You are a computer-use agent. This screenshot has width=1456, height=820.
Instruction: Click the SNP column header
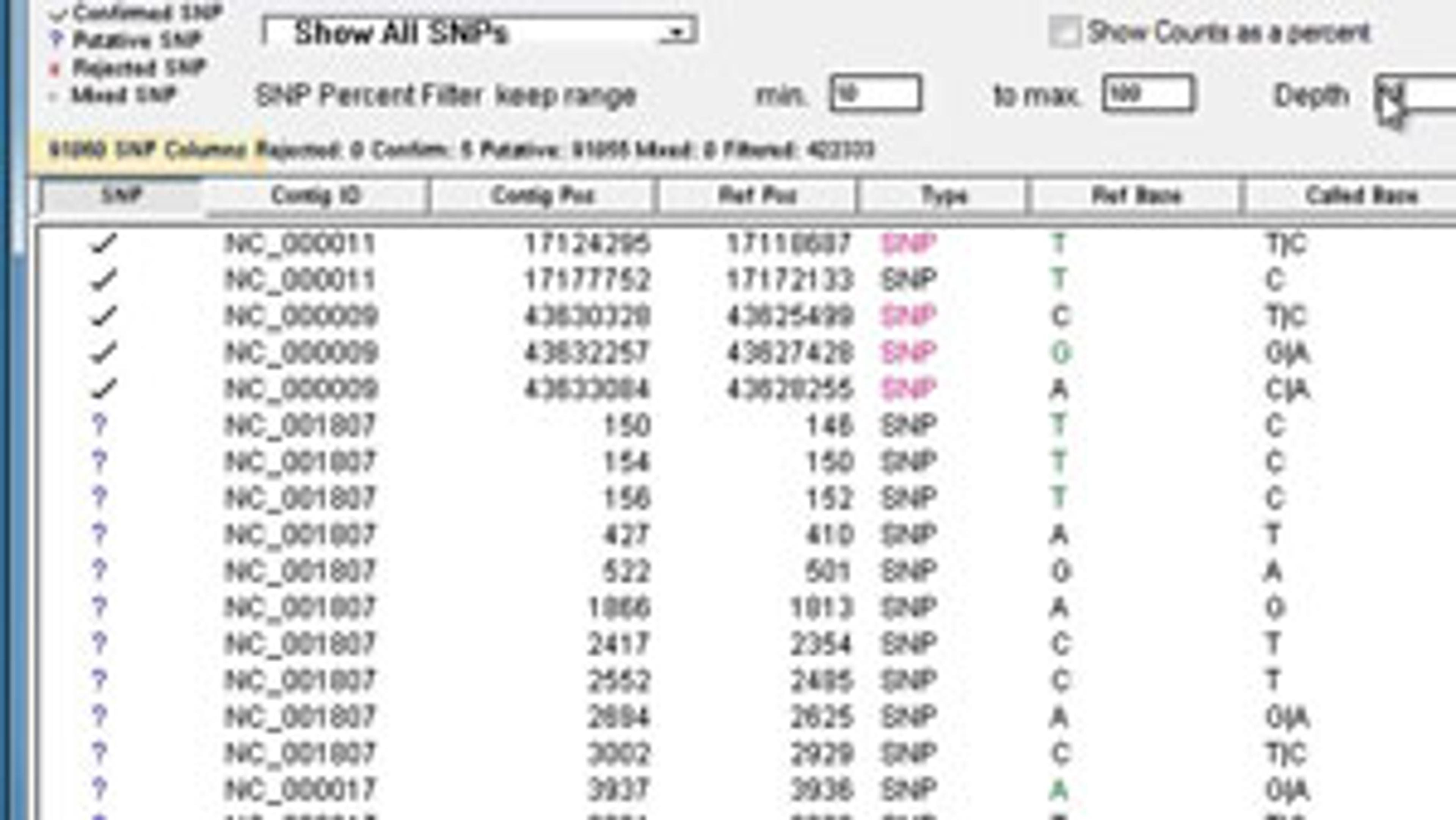coord(121,196)
